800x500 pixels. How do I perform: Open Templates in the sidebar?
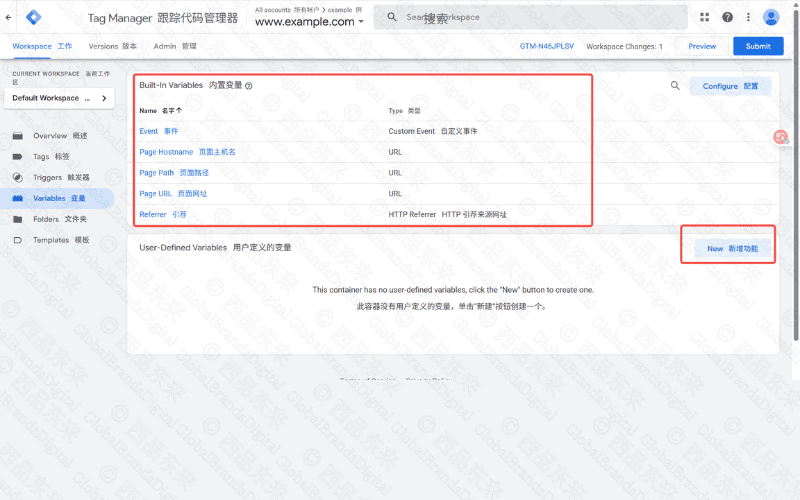pyautogui.click(x=61, y=240)
